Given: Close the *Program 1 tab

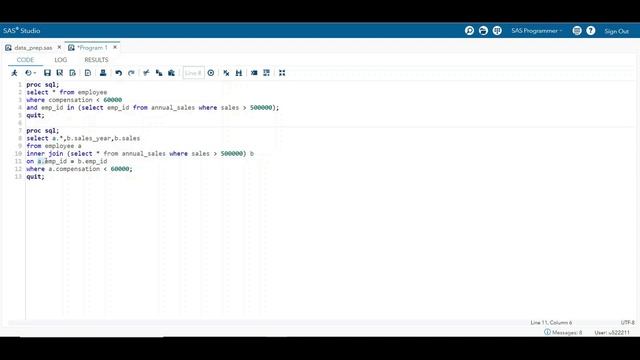Looking at the screenshot, I should pos(115,47).
